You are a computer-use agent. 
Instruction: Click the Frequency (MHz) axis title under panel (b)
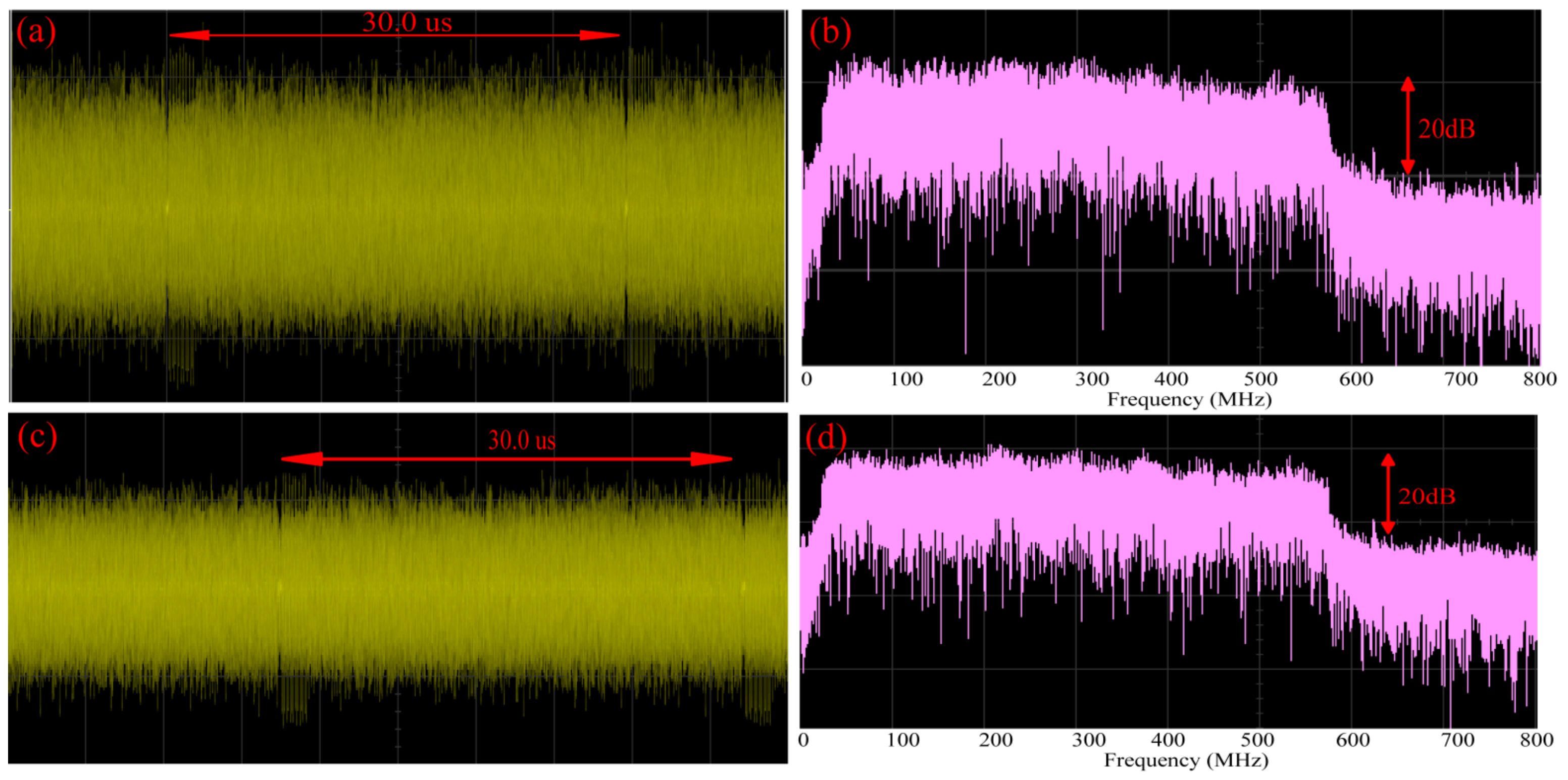(x=1189, y=400)
